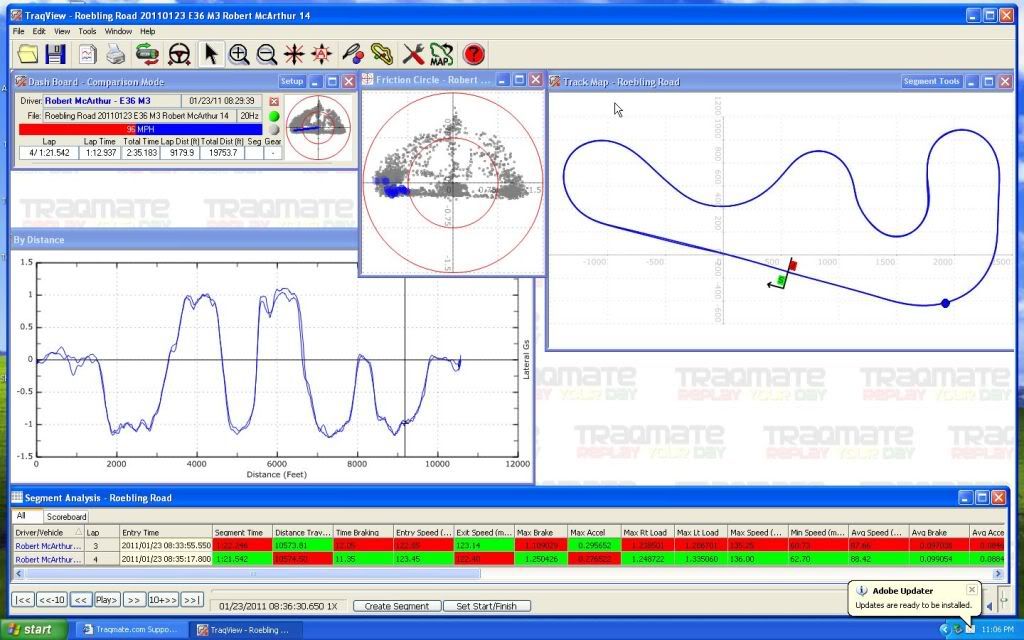The image size is (1024, 640).
Task: Click the blue position dot on Track Map
Action: pos(945,303)
